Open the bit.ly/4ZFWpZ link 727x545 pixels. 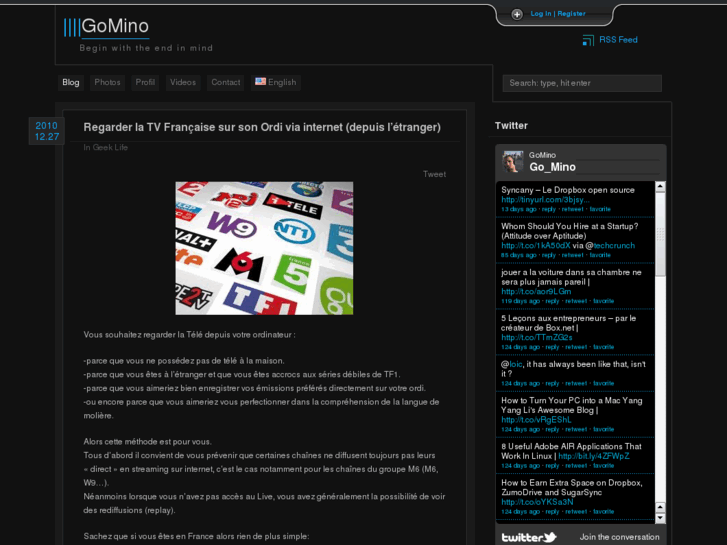(594, 456)
